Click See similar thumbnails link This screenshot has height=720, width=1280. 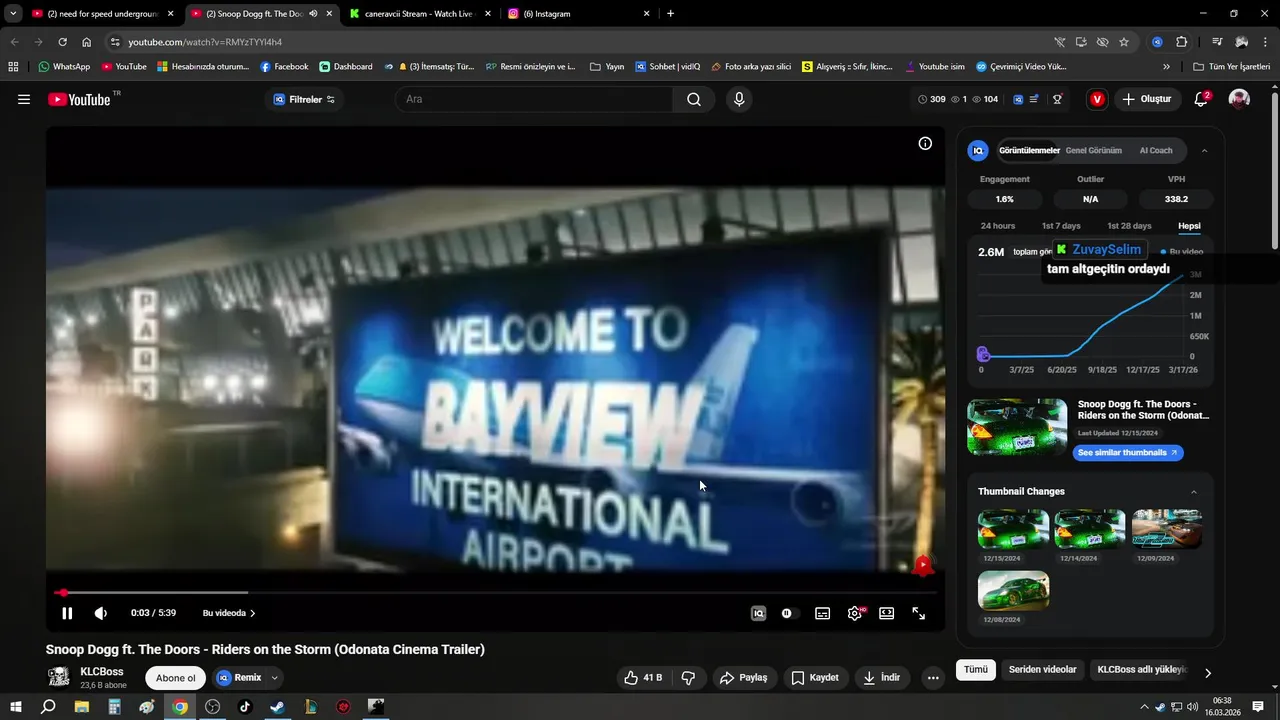pos(1129,453)
